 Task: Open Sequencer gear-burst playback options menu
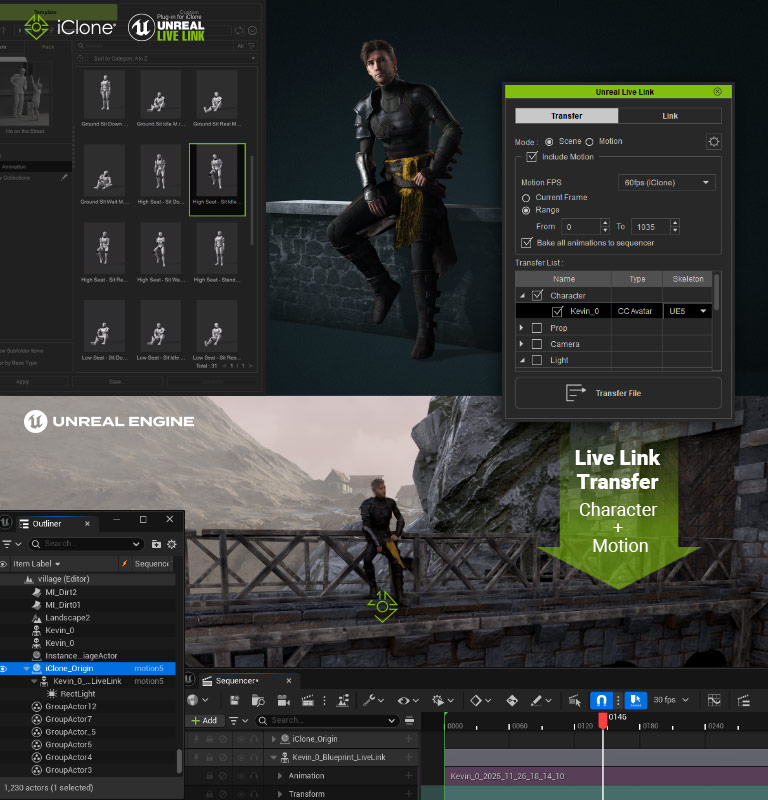[442, 701]
